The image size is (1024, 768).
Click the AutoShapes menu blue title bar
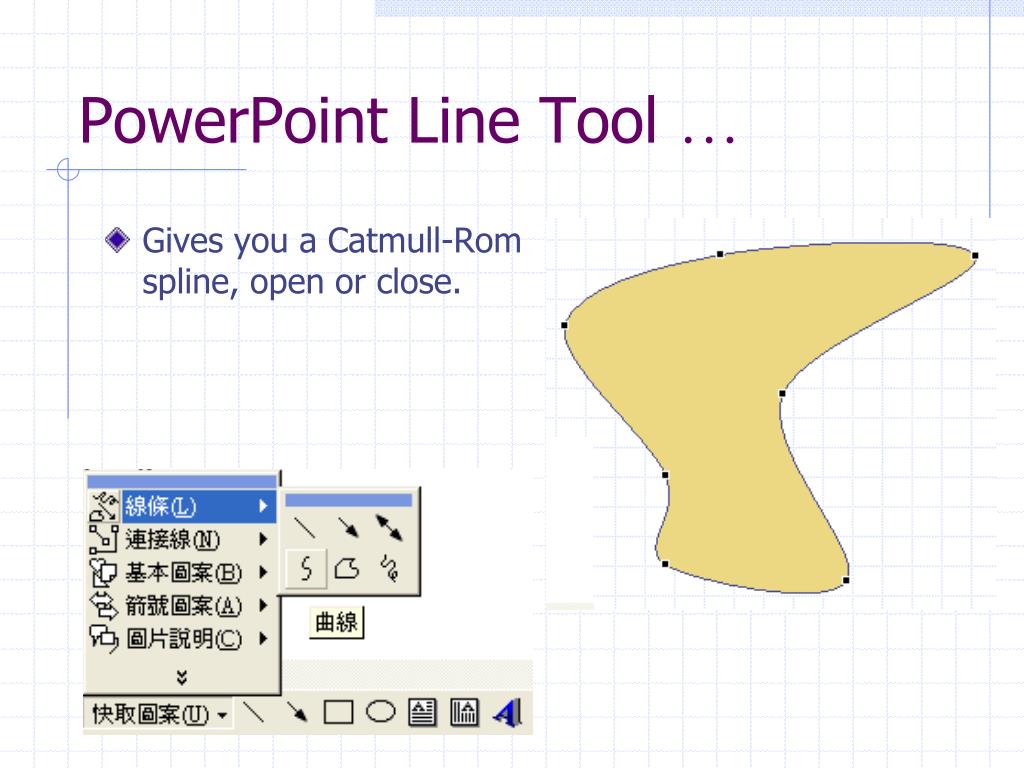tap(182, 482)
